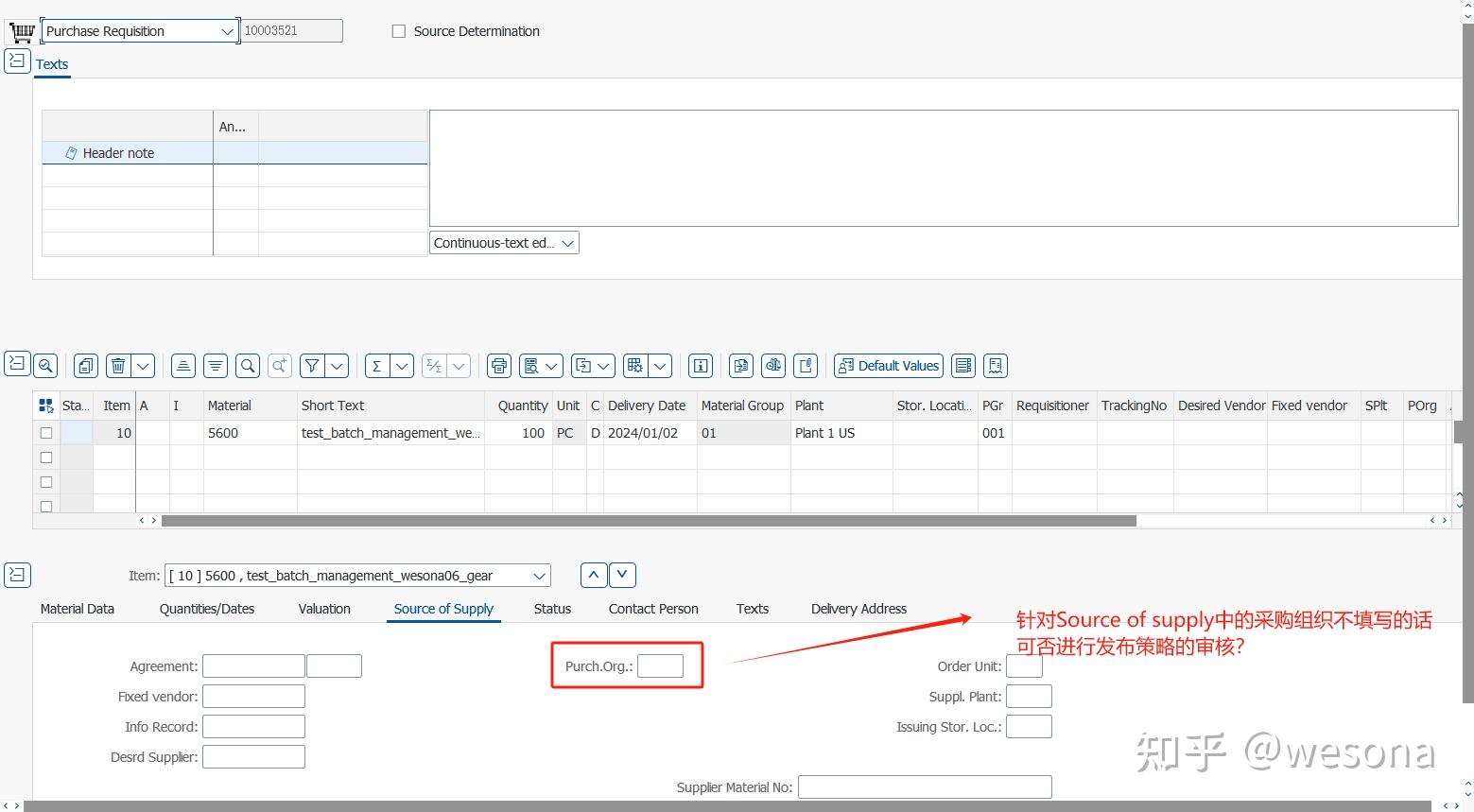Click the Default Values button
Screen dimensions: 1474x812
887,366
